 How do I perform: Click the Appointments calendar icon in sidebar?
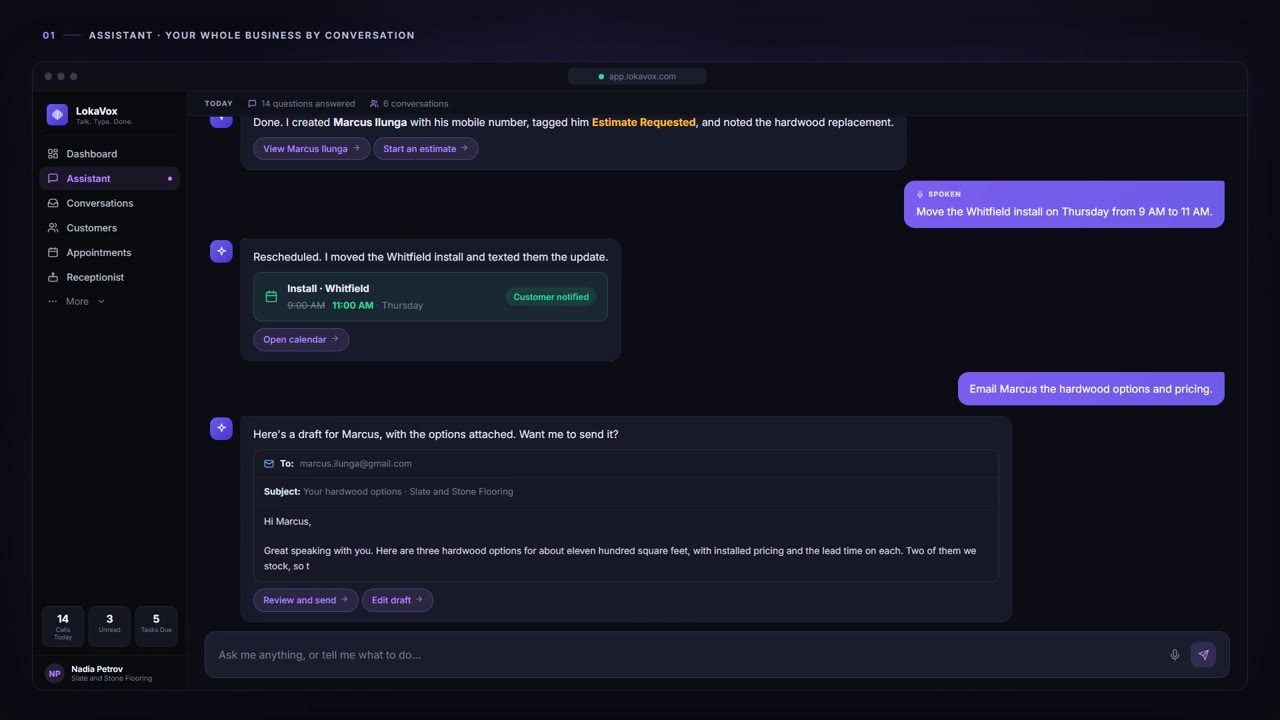tap(53, 253)
